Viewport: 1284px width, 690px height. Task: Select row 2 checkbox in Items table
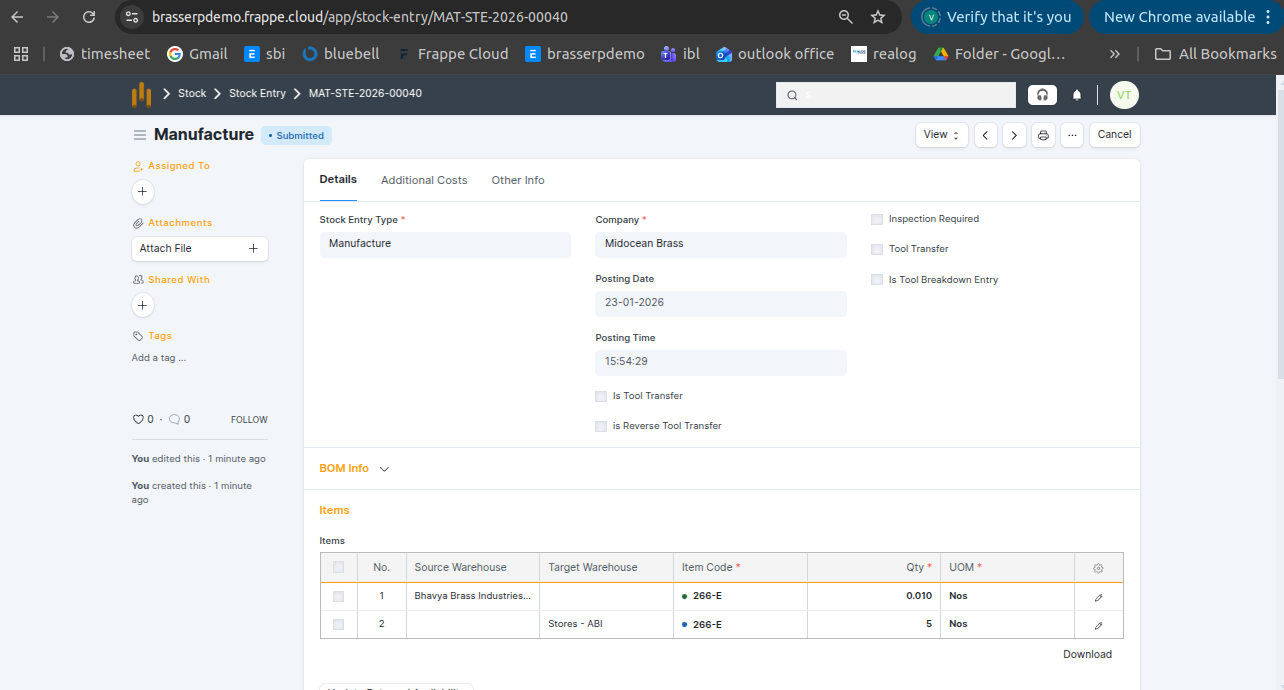pyautogui.click(x=338, y=624)
